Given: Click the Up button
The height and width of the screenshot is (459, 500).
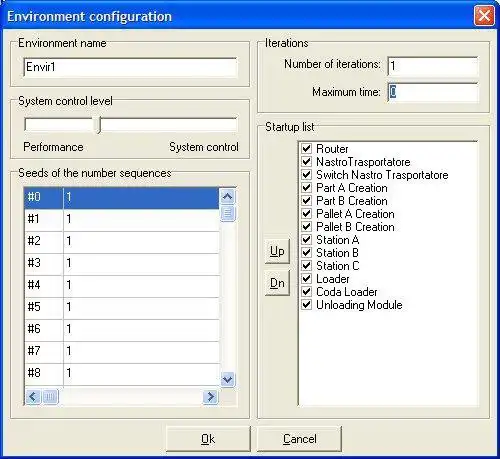Looking at the screenshot, I should point(277,251).
